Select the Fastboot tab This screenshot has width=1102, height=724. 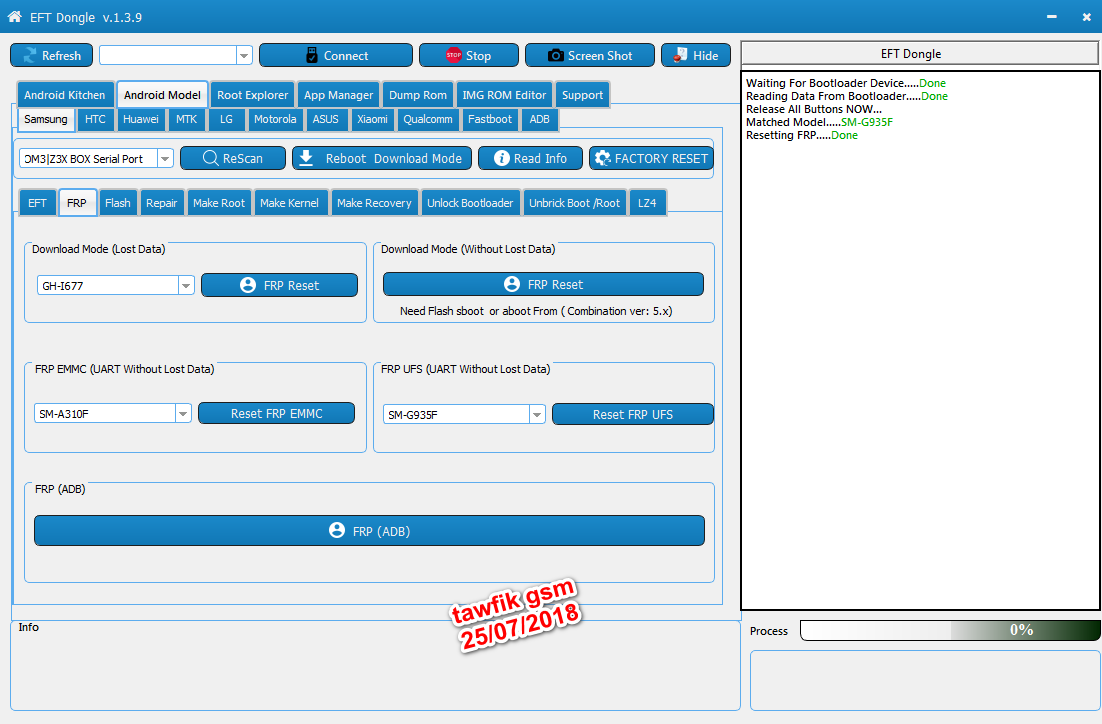[x=490, y=119]
